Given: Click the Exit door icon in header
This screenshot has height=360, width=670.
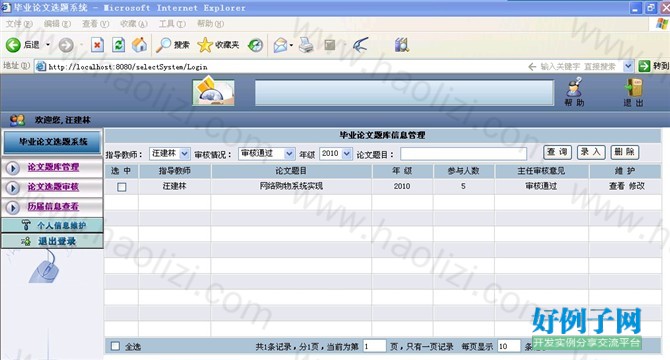Looking at the screenshot, I should (x=633, y=87).
